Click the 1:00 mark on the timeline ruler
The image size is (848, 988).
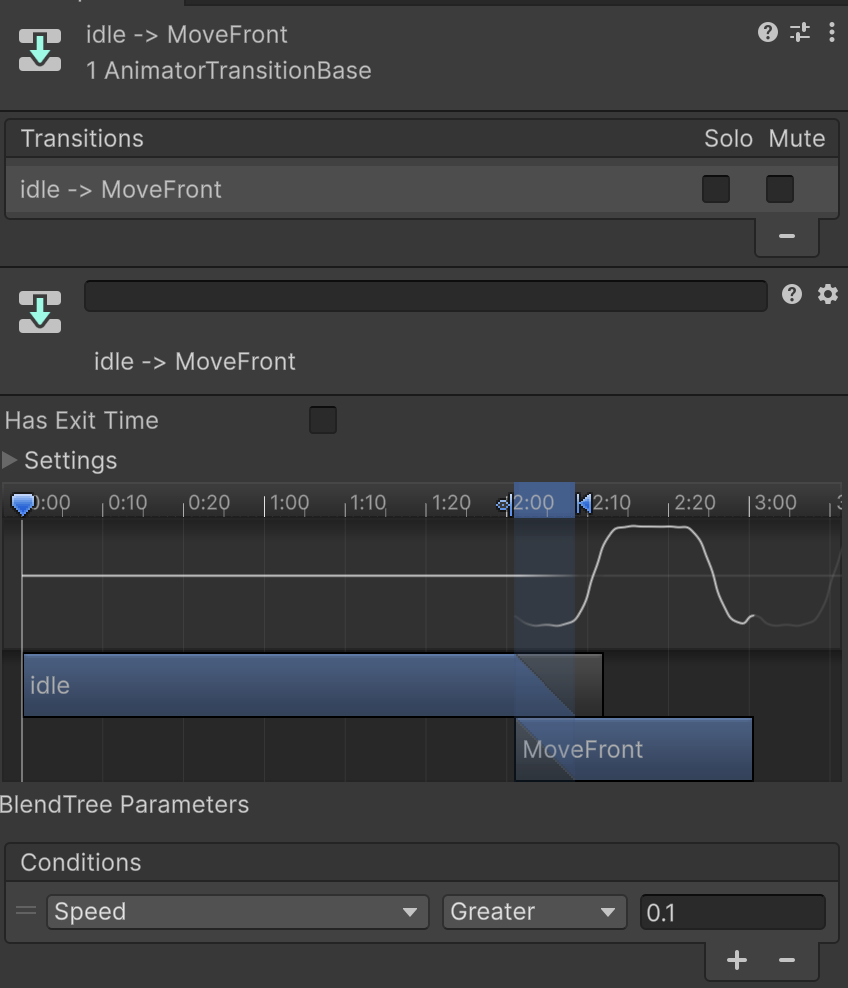click(289, 503)
